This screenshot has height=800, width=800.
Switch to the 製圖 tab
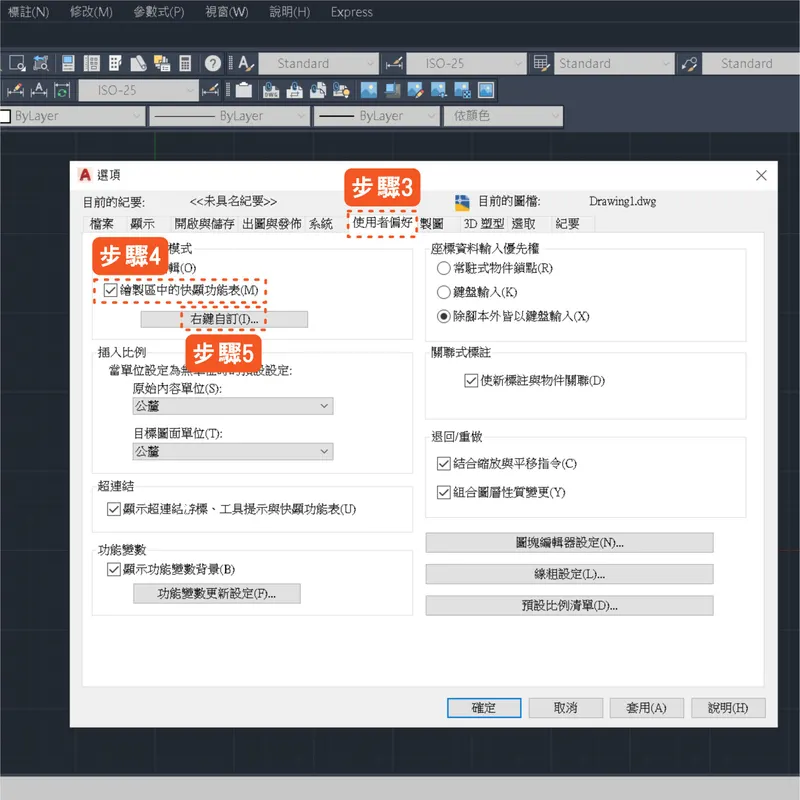click(432, 224)
